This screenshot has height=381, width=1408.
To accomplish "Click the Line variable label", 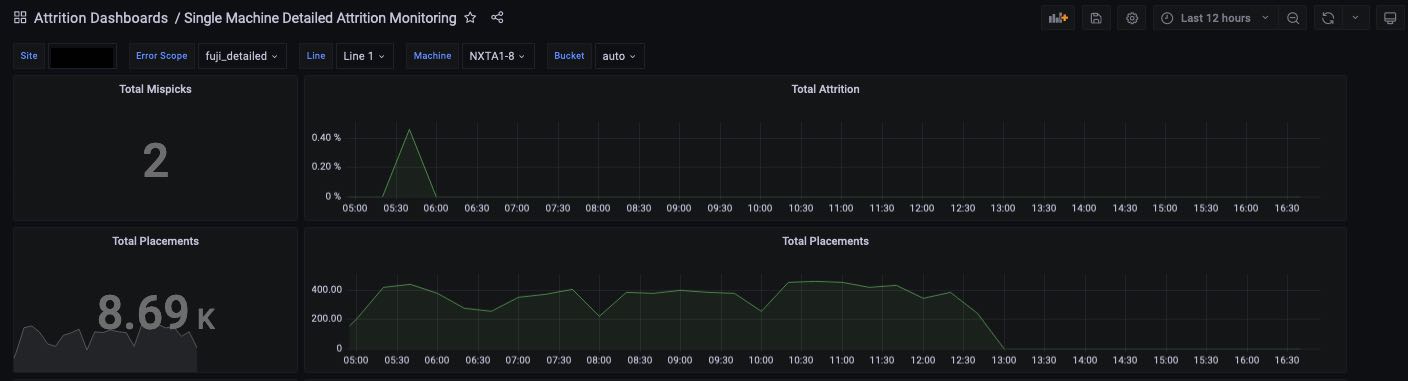I will 316,56.
